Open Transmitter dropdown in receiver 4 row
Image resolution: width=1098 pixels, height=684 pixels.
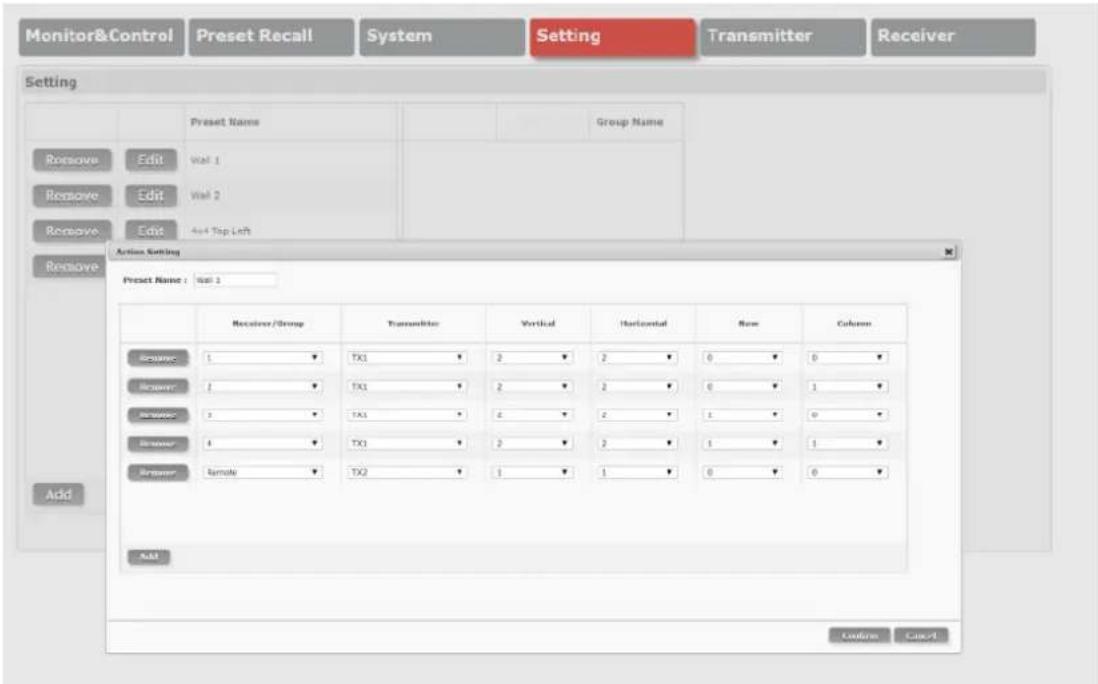point(408,443)
